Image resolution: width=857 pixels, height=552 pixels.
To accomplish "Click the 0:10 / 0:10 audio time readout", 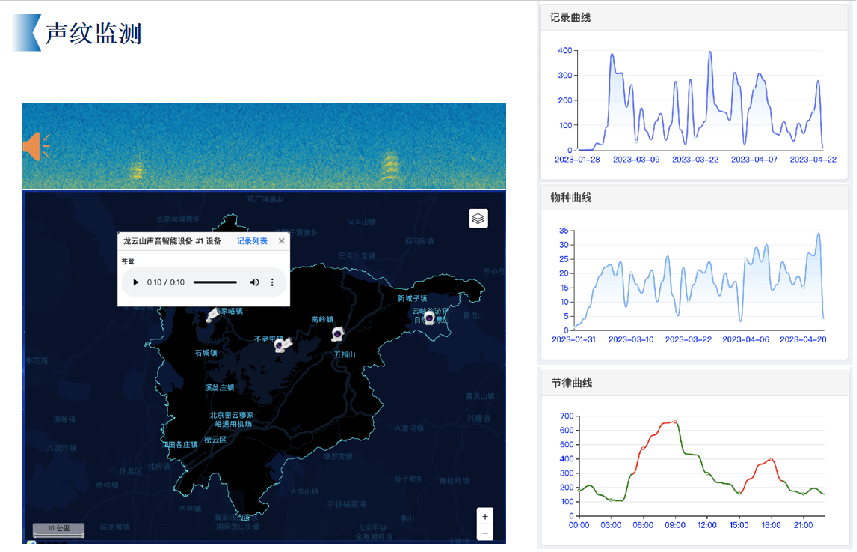I will pyautogui.click(x=166, y=283).
